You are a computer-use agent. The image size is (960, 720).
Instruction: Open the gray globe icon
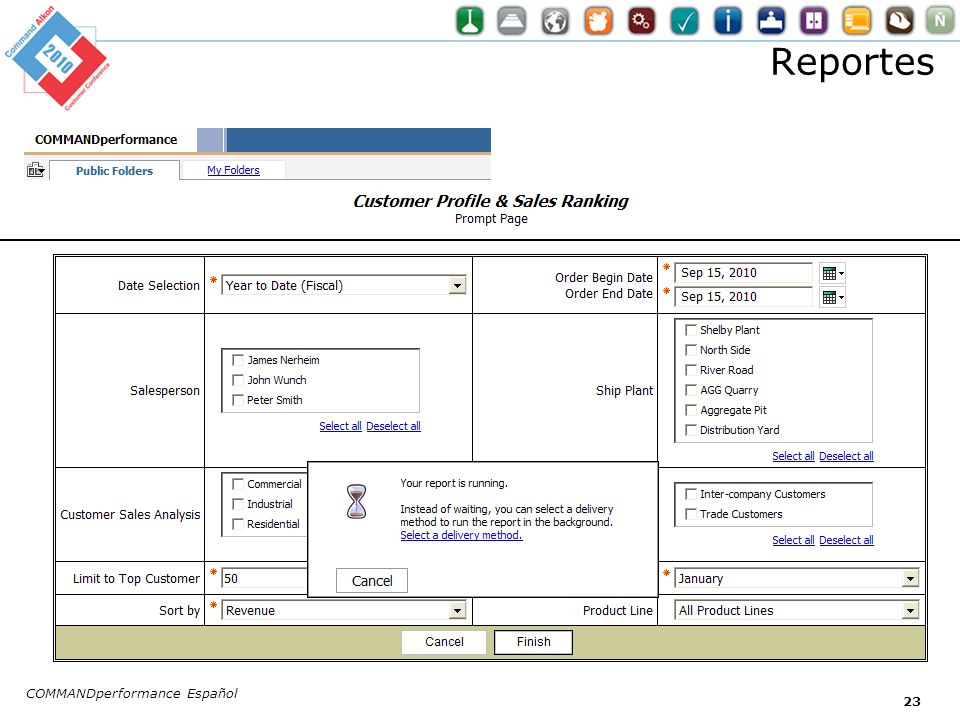pyautogui.click(x=555, y=21)
